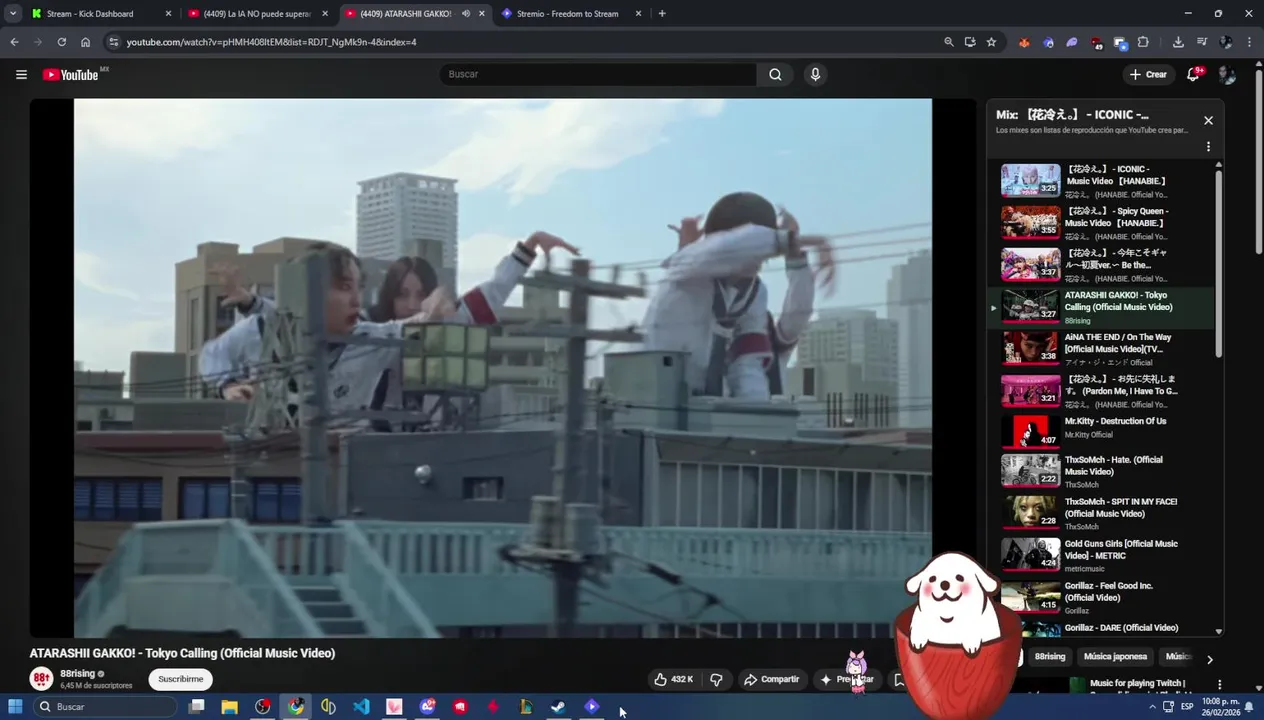Open Visual Studio Code from taskbar
Image resolution: width=1264 pixels, height=720 pixels.
[361, 707]
